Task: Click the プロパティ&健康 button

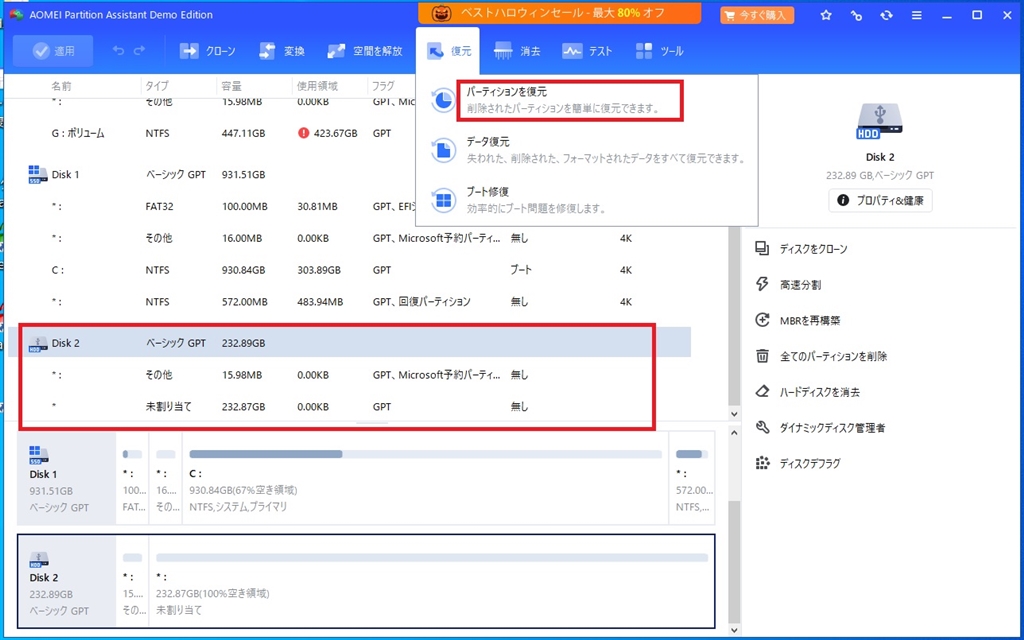Action: (880, 200)
